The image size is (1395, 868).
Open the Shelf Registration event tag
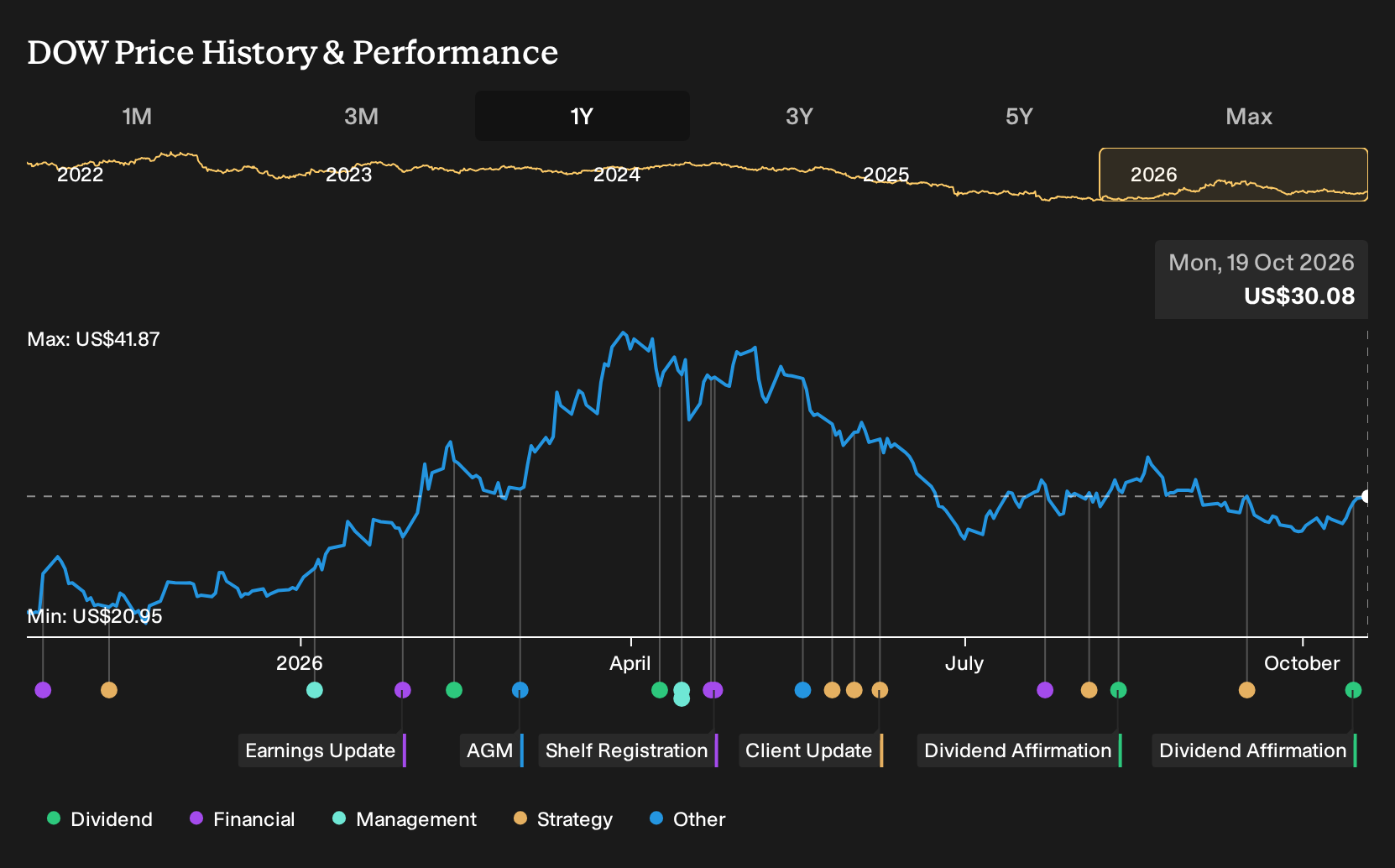coord(629,750)
